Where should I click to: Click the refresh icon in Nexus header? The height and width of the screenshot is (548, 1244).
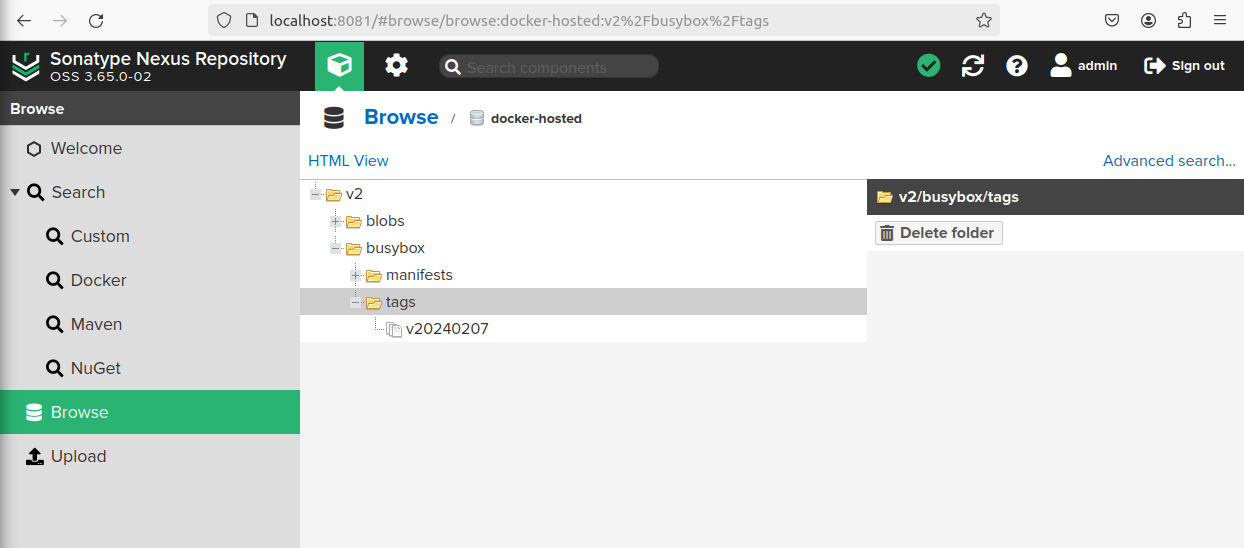pyautogui.click(x=973, y=66)
